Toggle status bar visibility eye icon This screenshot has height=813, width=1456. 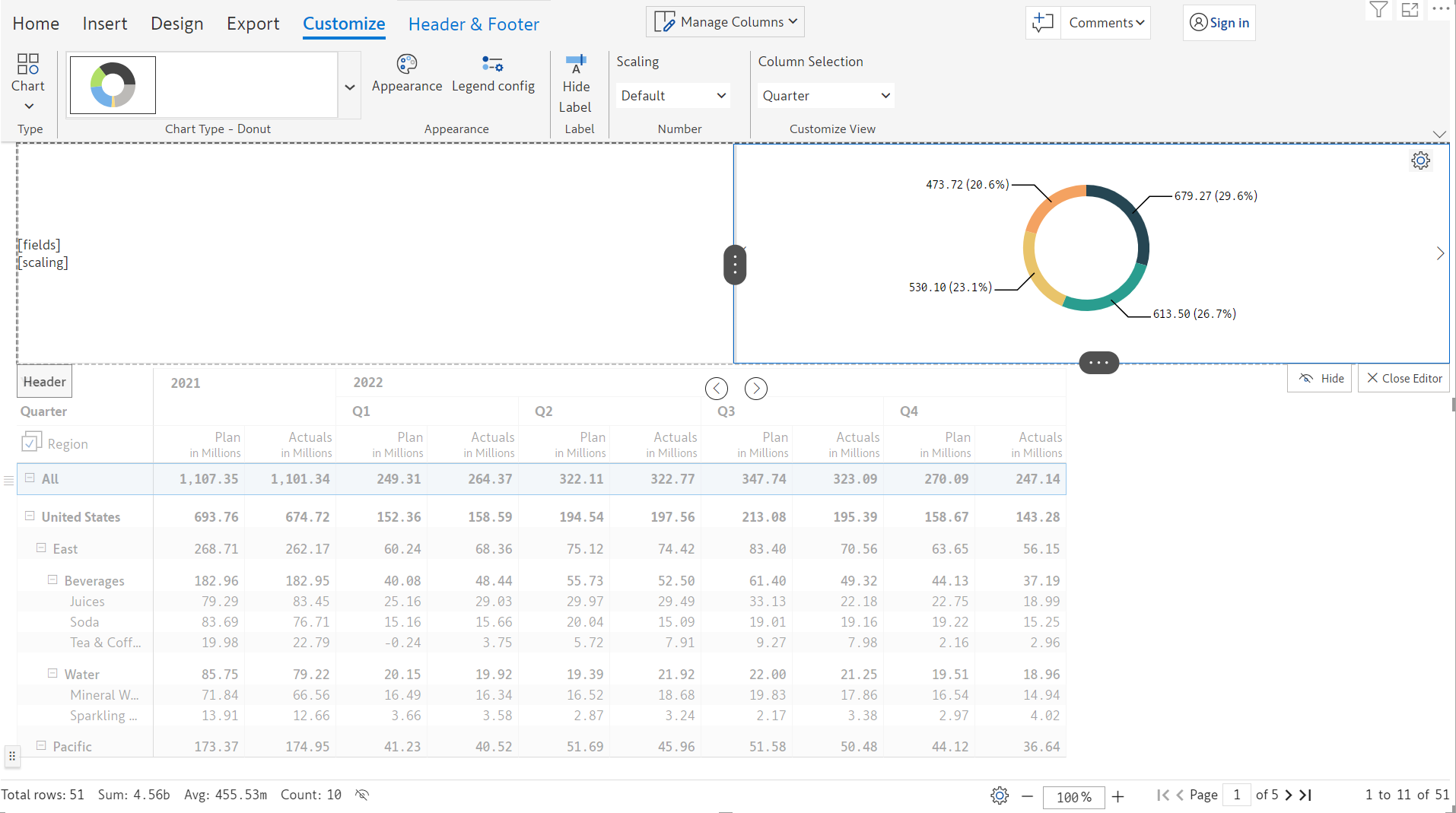coord(362,795)
